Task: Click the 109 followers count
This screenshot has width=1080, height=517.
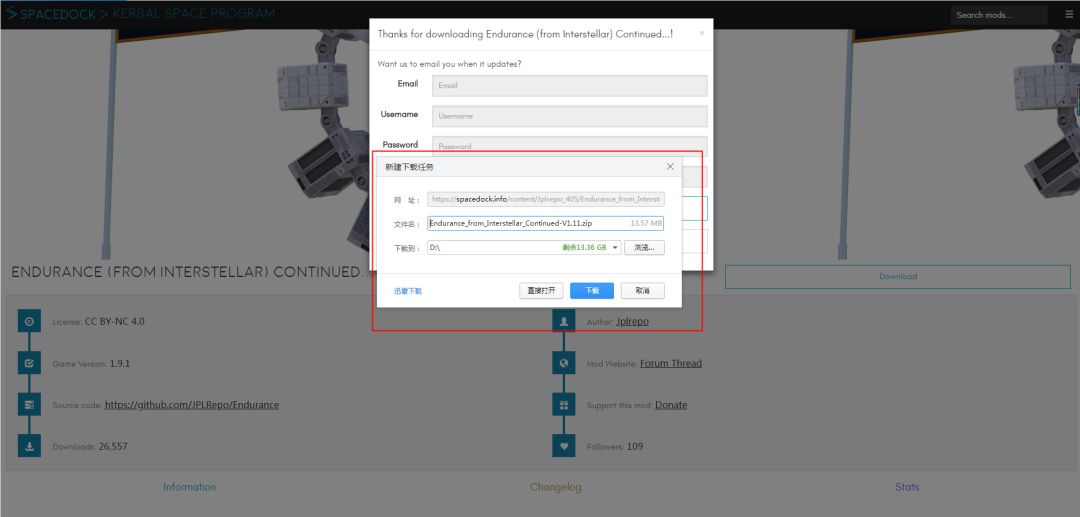Action: [635, 446]
